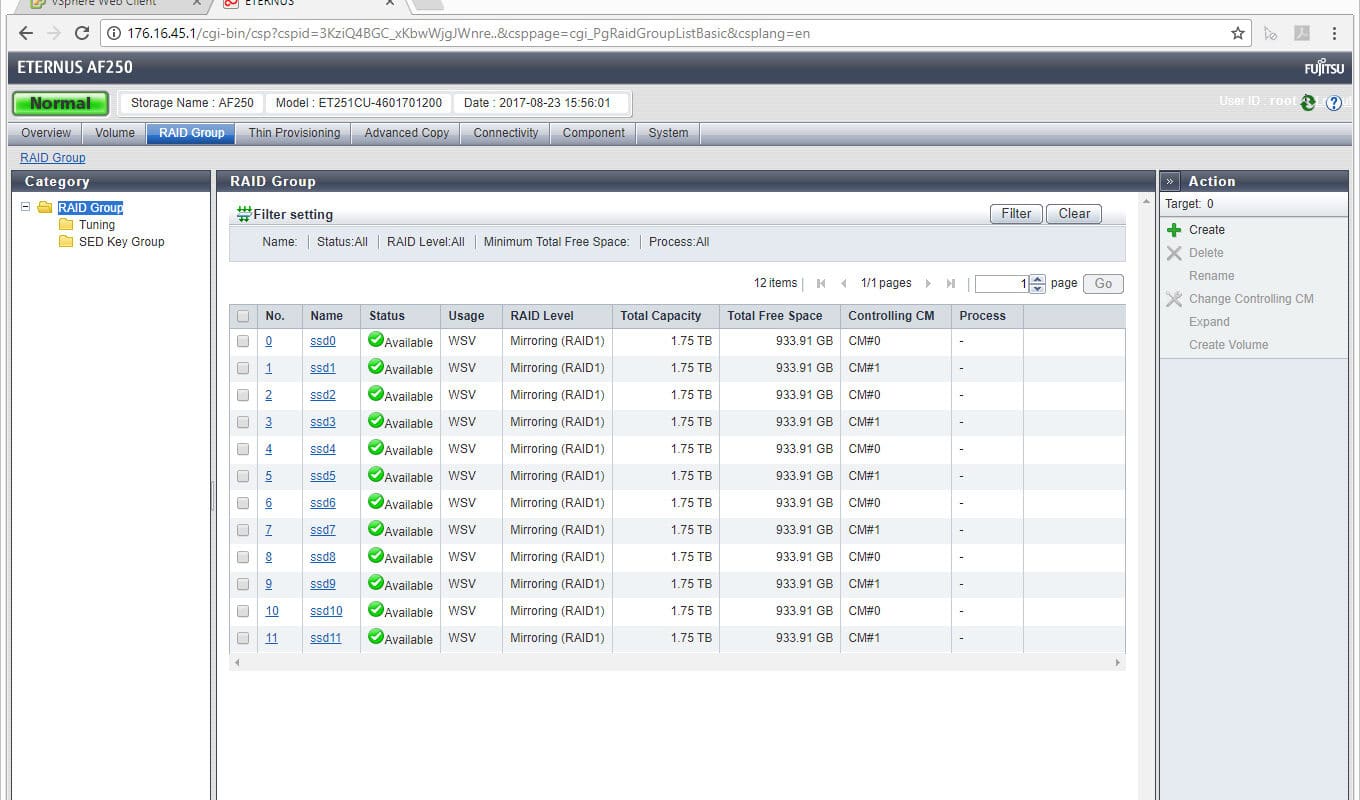Open the Chrome three-dot menu

(1335, 33)
